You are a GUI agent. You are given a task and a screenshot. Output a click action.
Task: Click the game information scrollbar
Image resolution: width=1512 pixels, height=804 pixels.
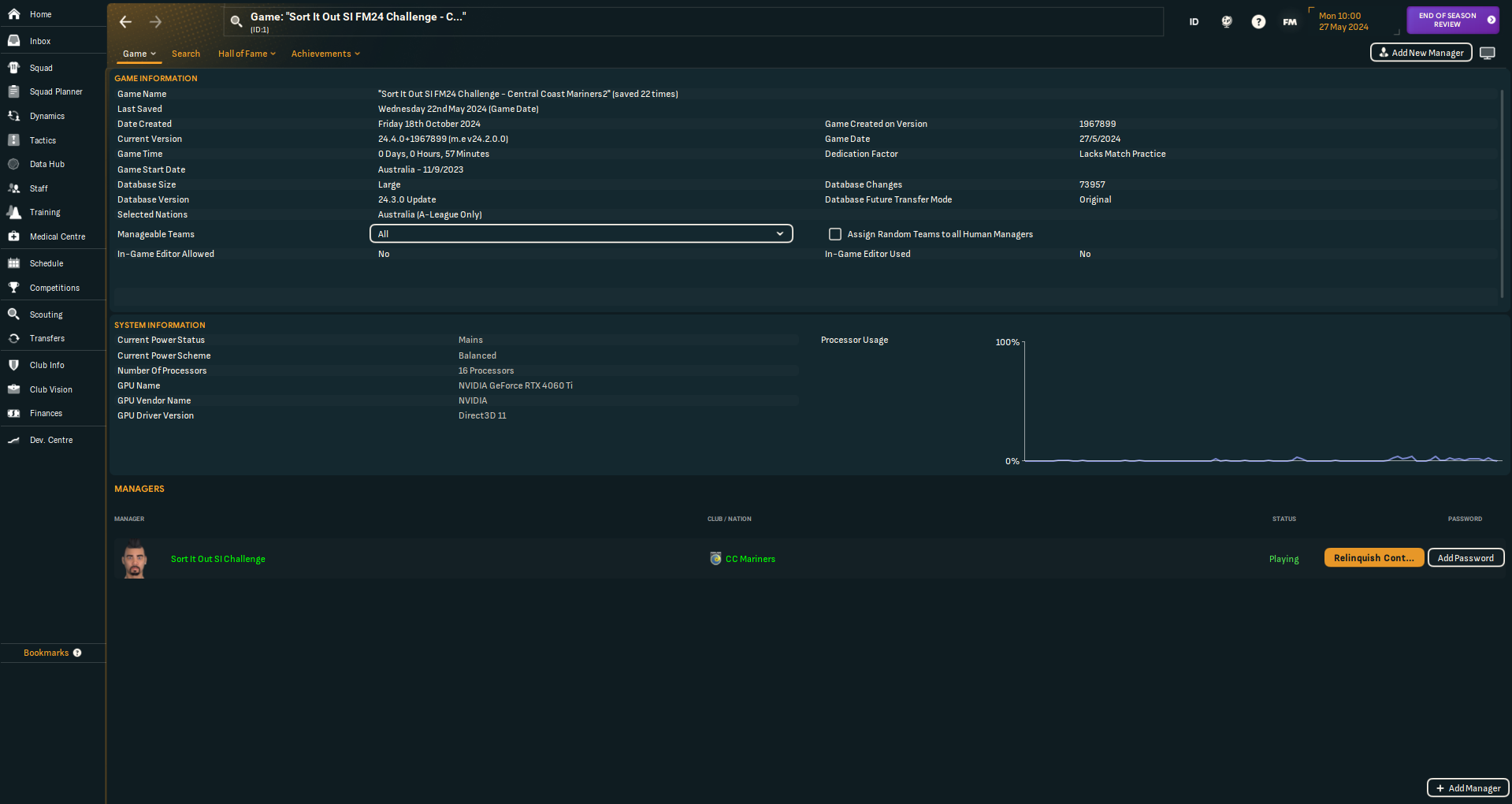1502,193
